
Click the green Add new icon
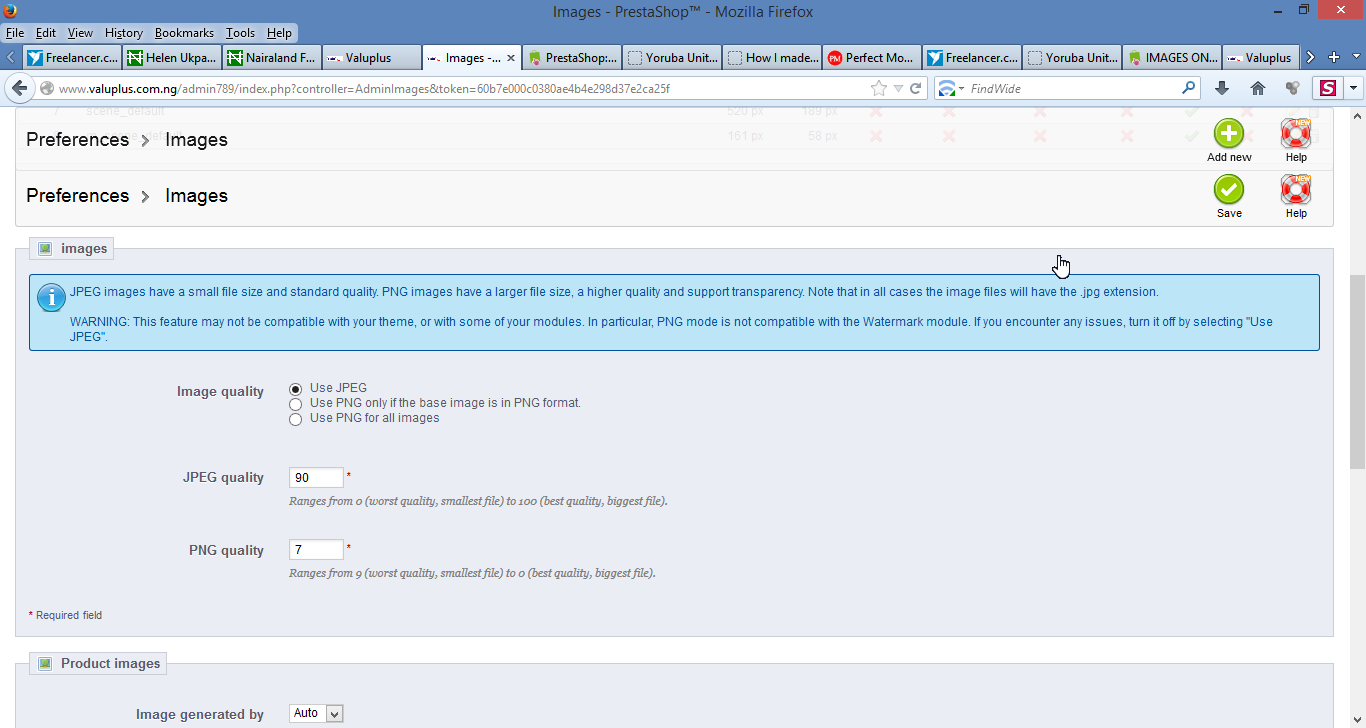click(1229, 134)
